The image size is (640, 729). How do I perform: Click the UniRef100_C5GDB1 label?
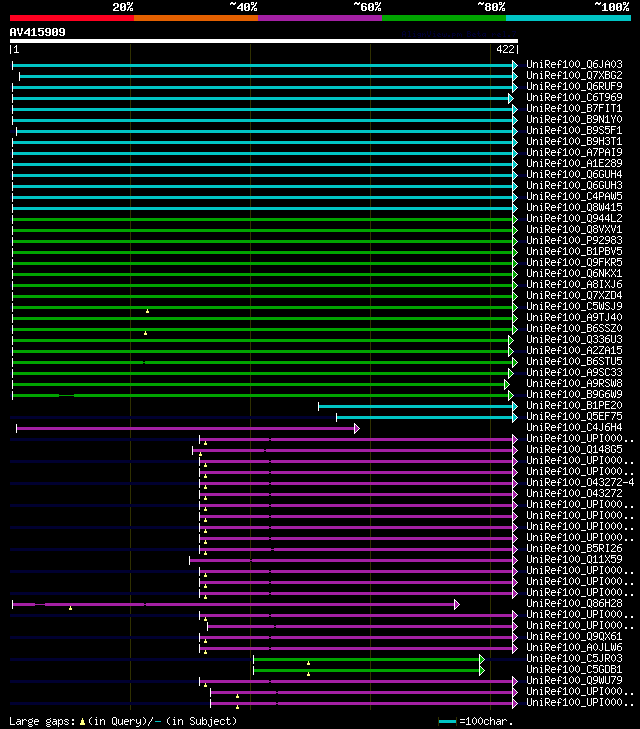pos(574,669)
